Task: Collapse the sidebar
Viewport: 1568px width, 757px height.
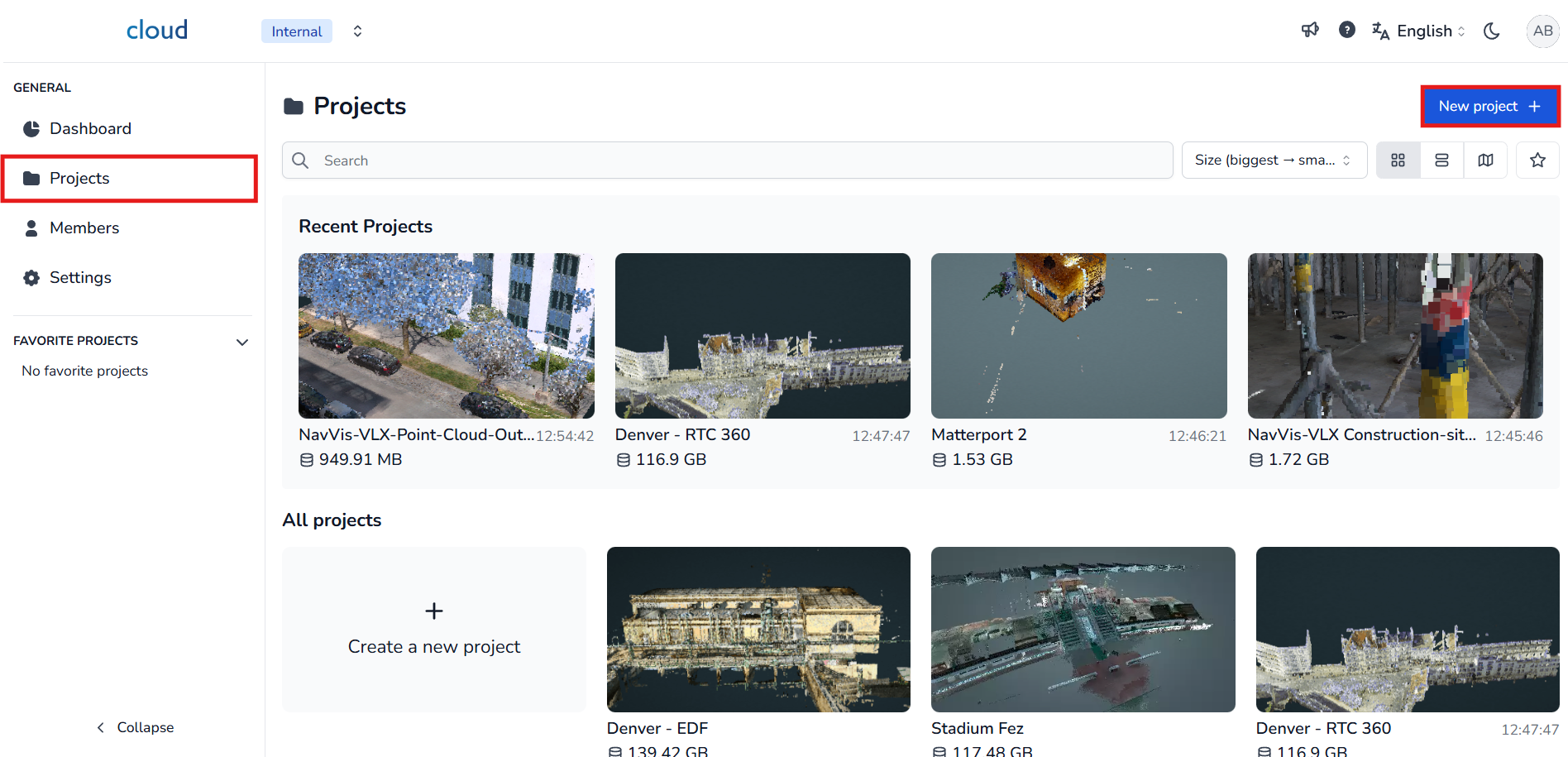Action: click(x=135, y=727)
